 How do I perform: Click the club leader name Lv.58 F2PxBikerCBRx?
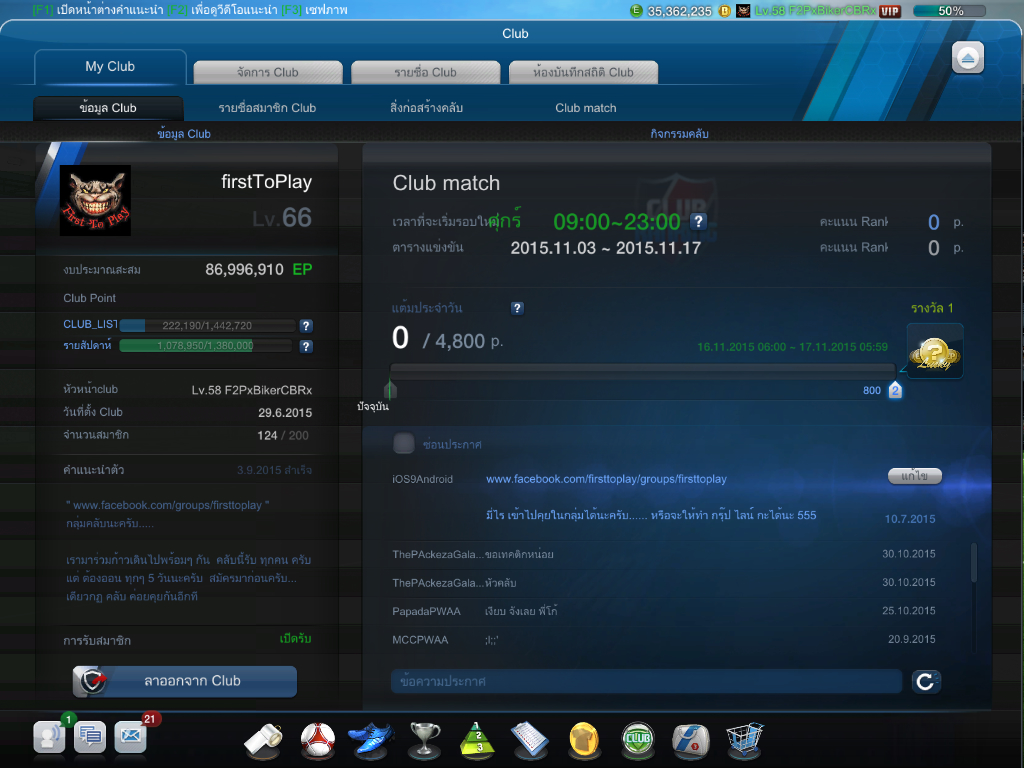pyautogui.click(x=251, y=391)
